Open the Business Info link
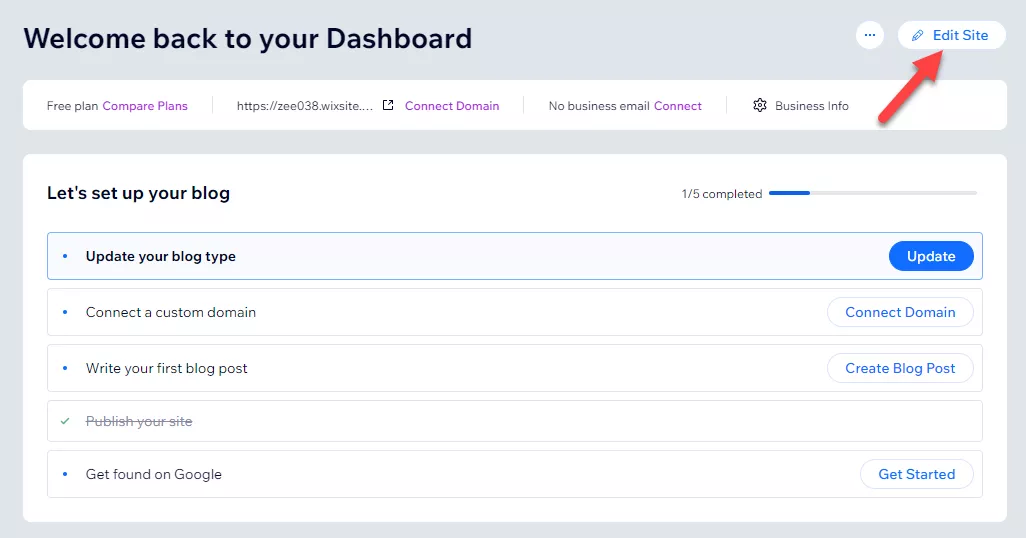This screenshot has height=538, width=1026. (x=811, y=105)
